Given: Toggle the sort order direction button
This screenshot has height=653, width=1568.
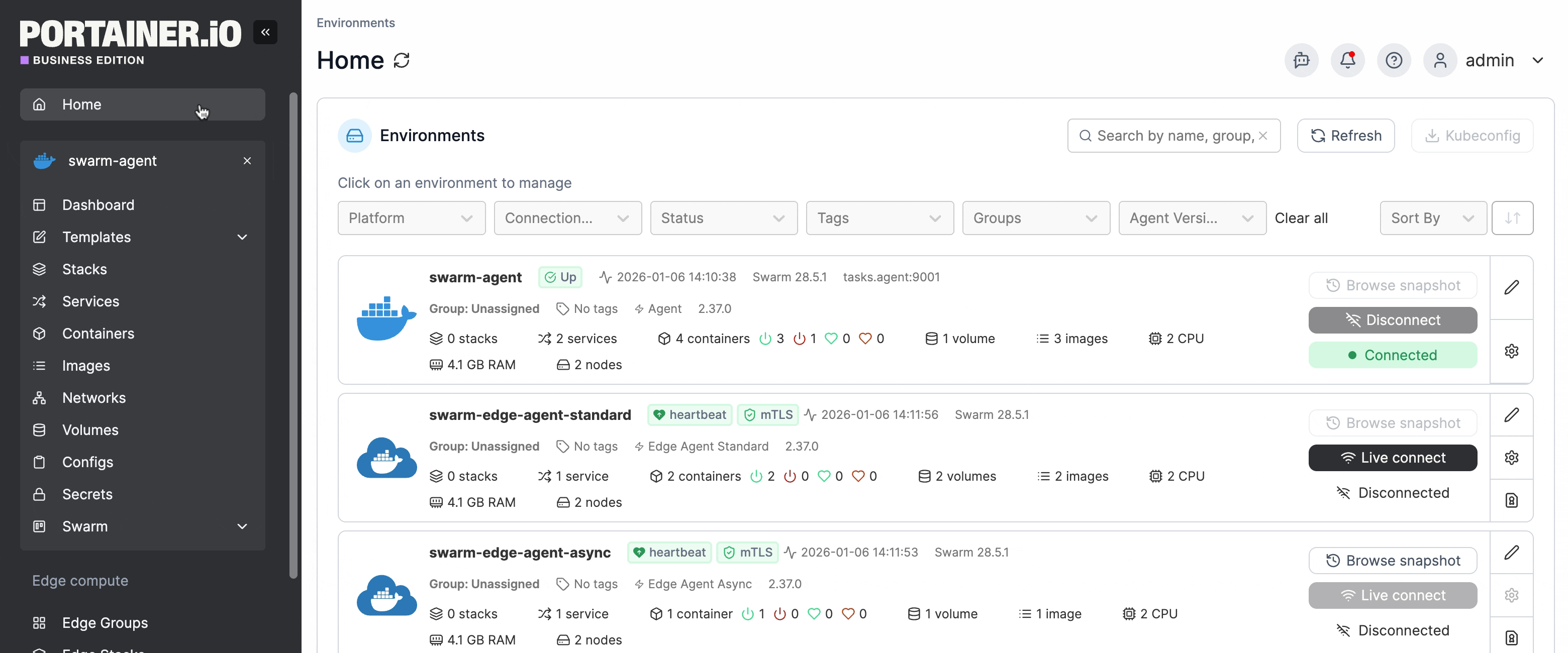Looking at the screenshot, I should (1512, 218).
